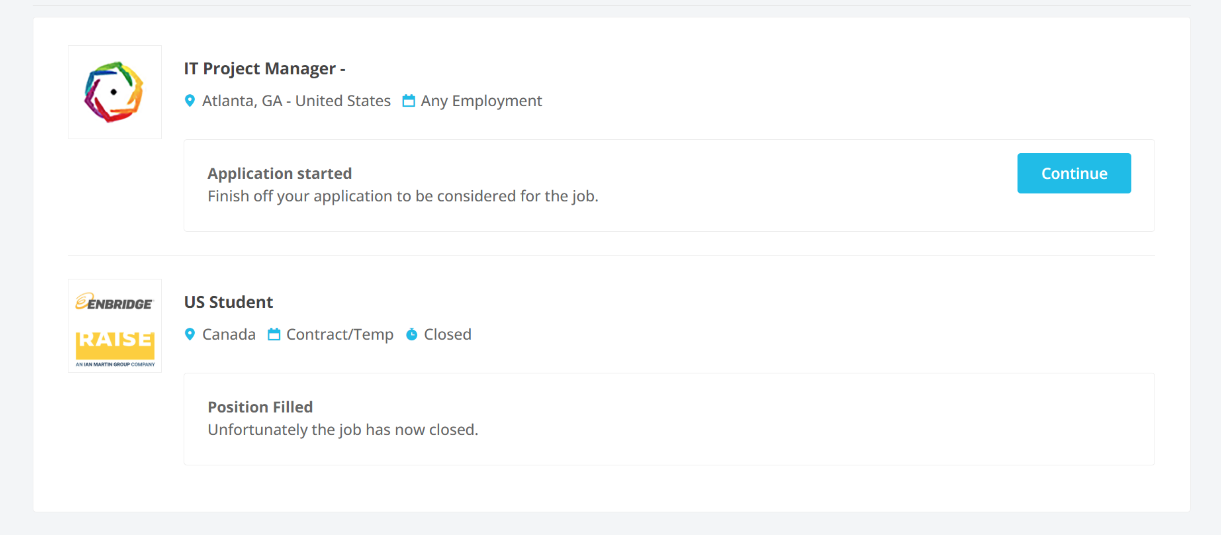This screenshot has width=1221, height=535.
Task: Click the Closed status label
Action: pos(447,335)
